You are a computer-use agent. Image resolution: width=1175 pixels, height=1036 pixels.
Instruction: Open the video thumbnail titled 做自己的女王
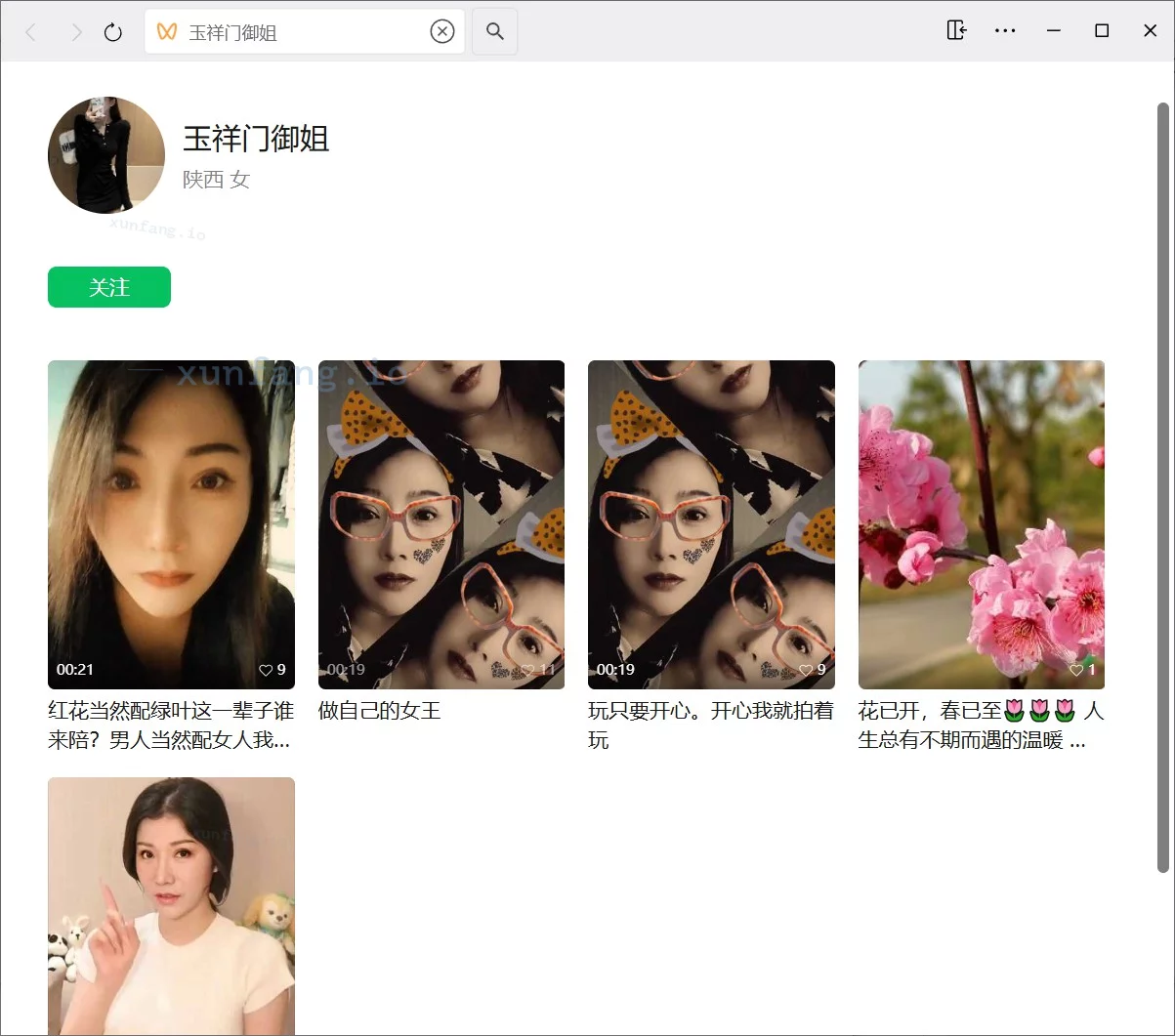pyautogui.click(x=441, y=524)
